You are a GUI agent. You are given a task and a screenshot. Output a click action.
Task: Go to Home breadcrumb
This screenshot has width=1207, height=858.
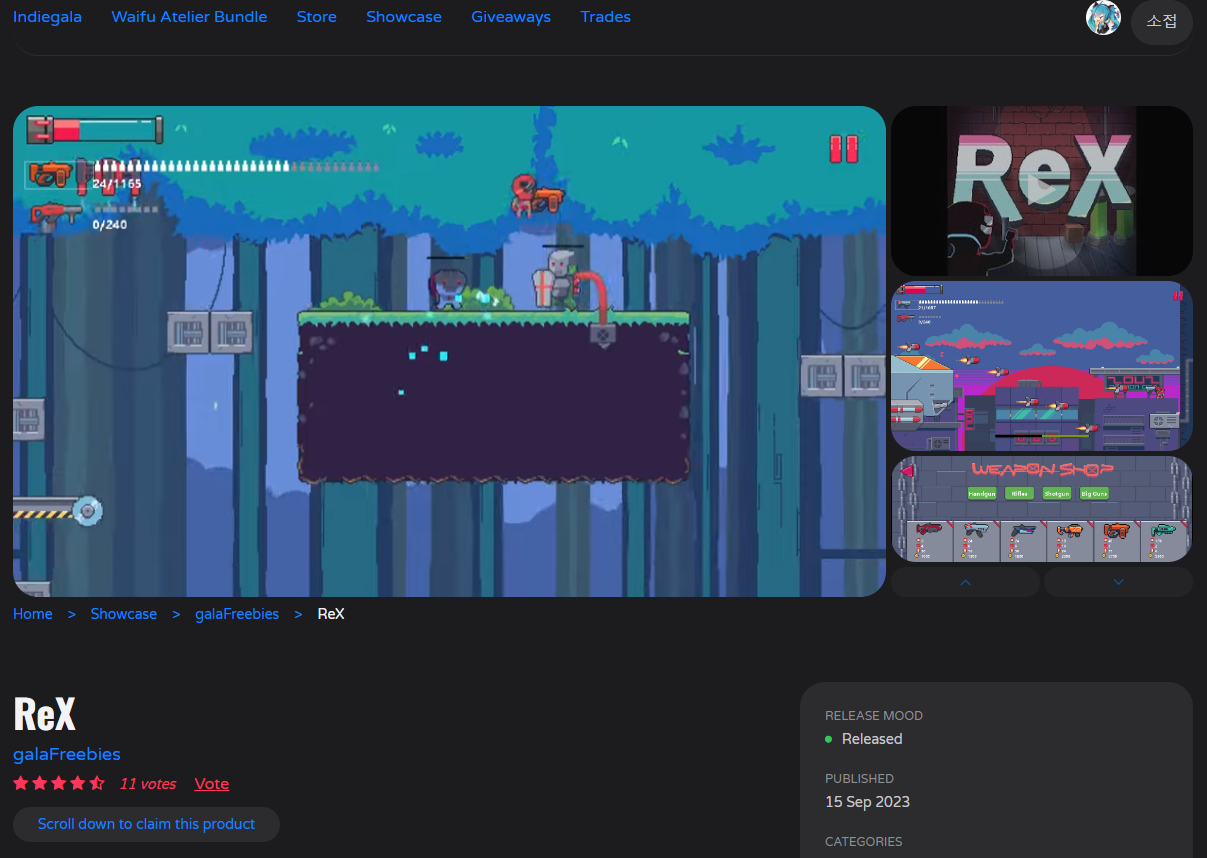pyautogui.click(x=33, y=614)
